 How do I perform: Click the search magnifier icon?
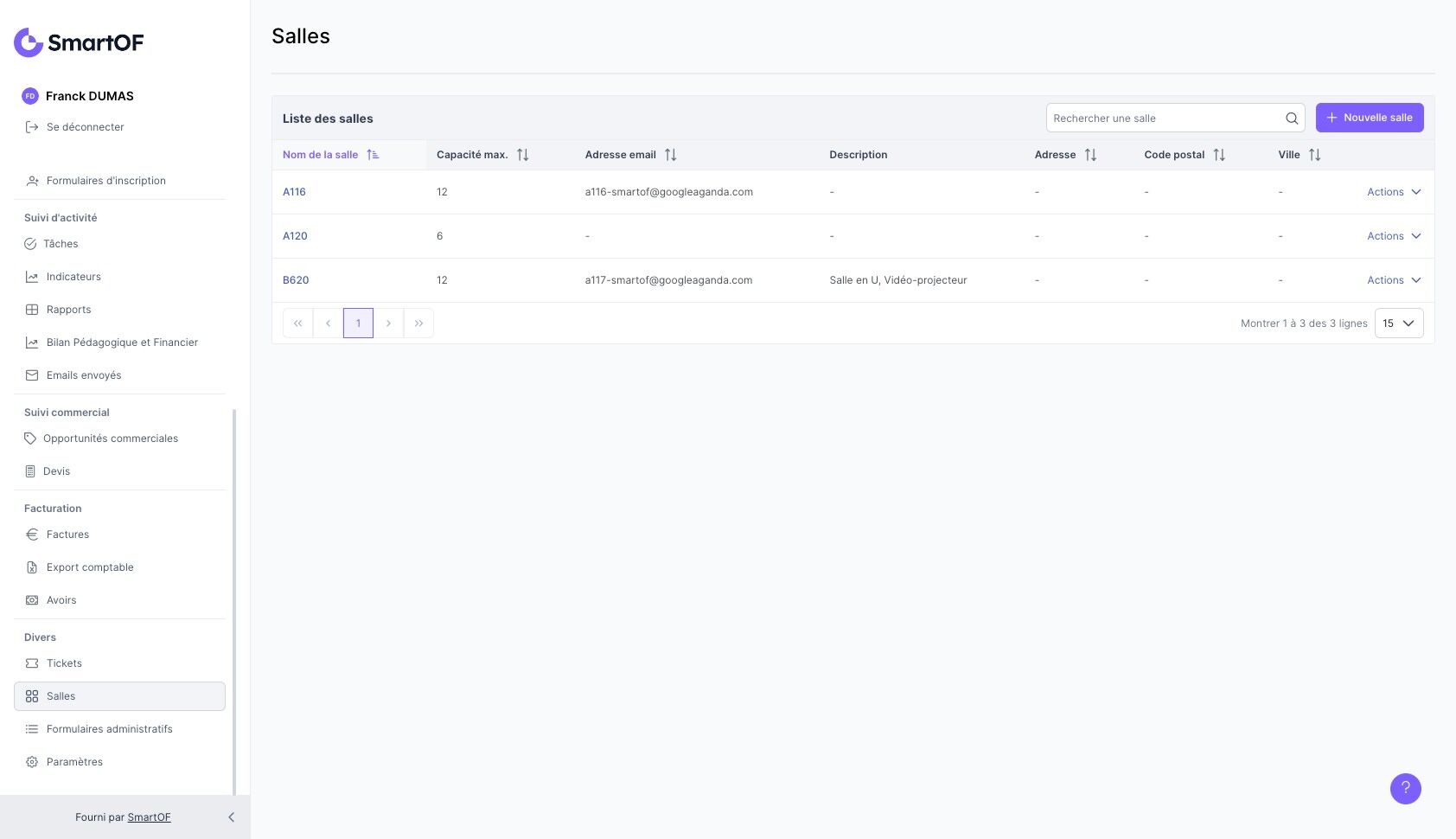click(1292, 118)
